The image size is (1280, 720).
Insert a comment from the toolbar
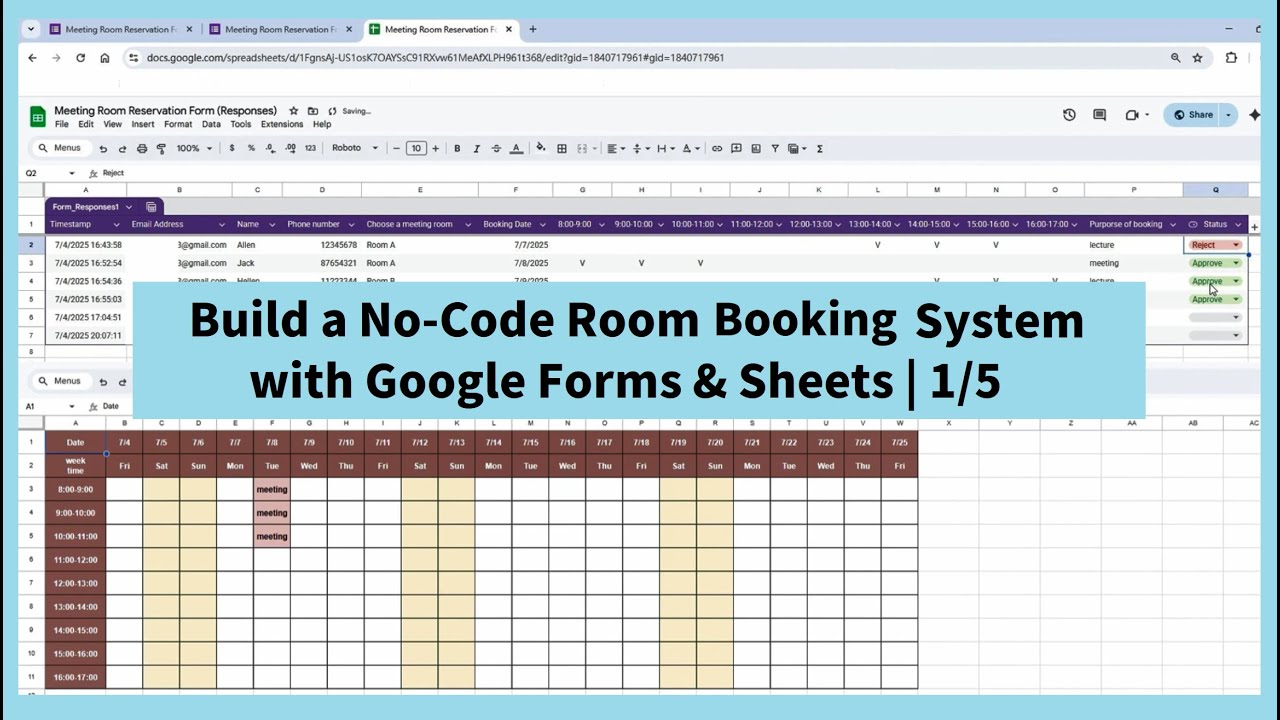tap(736, 148)
